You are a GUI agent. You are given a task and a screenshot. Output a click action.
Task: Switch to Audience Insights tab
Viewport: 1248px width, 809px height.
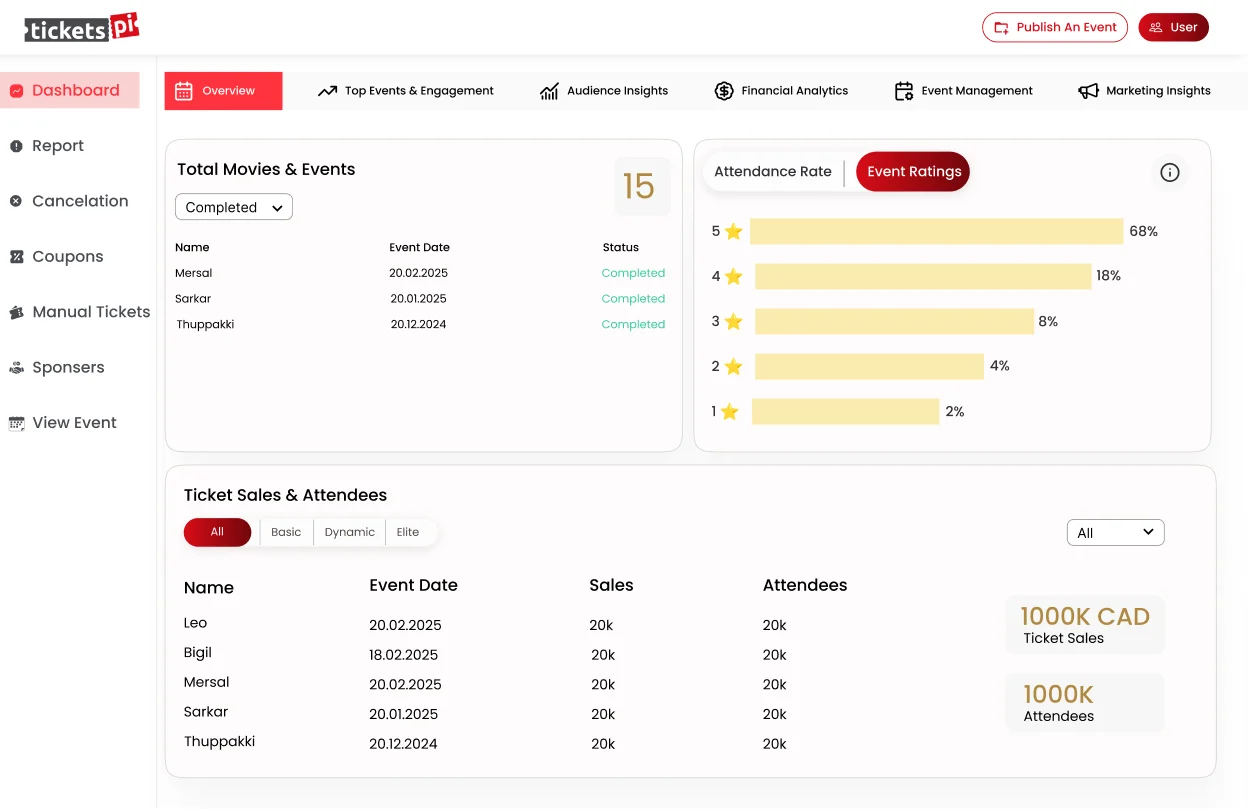tap(604, 91)
